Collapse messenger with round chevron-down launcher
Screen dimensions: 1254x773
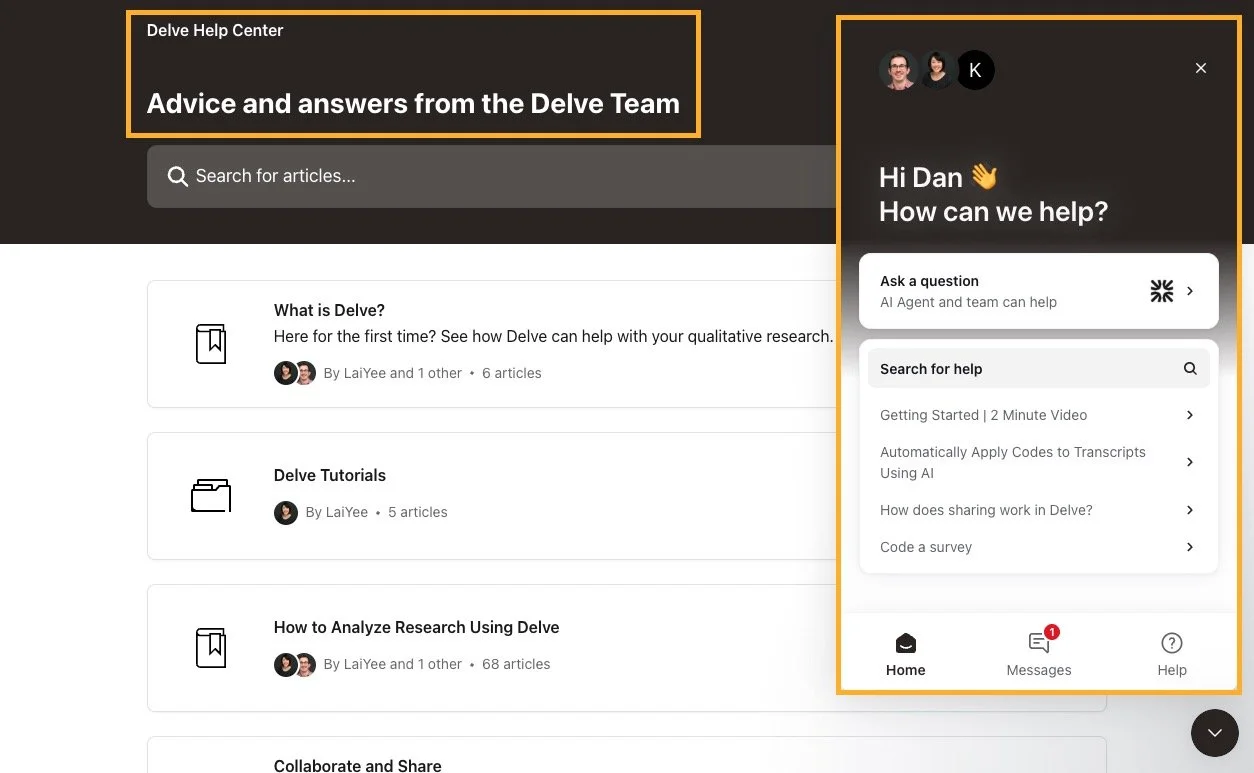1215,733
